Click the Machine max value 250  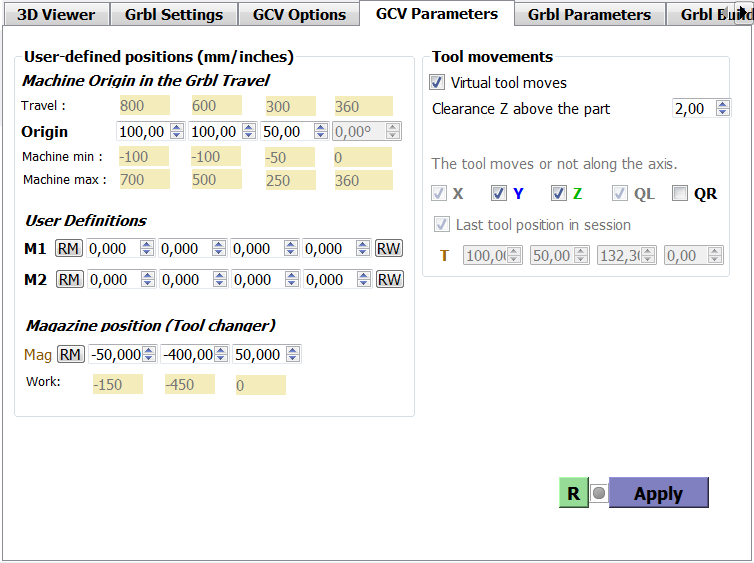(290, 180)
